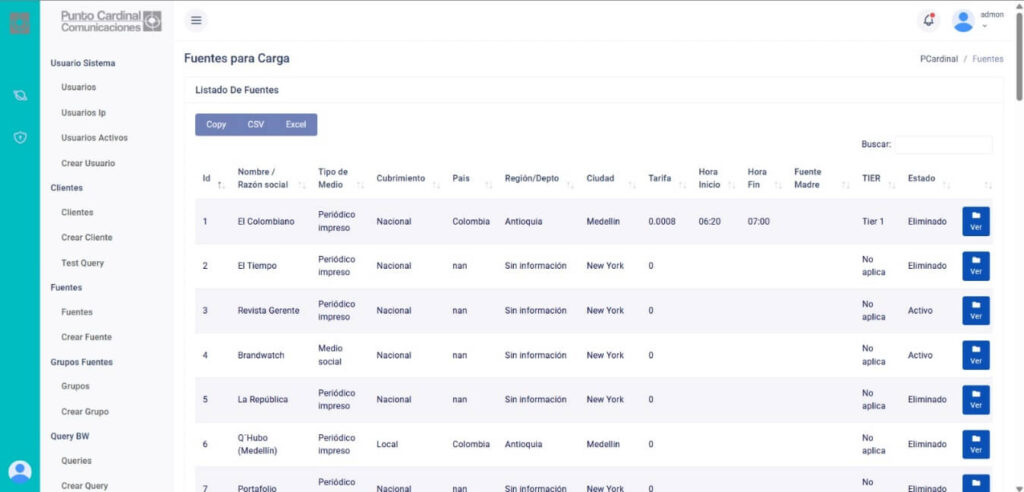
Task: Sort by Fuente Madre column
Action: point(822,178)
